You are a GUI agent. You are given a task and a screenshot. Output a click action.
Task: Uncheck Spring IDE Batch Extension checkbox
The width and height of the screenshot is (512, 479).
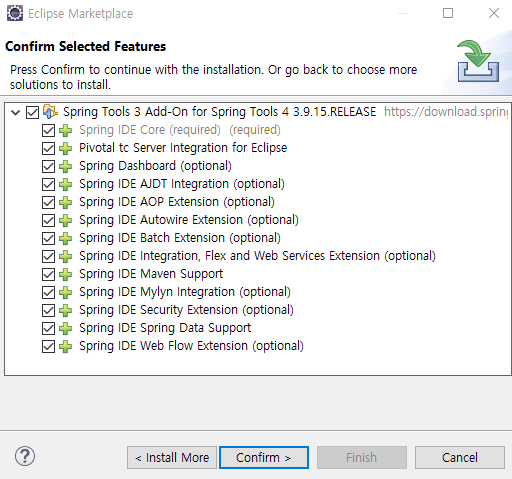48,238
